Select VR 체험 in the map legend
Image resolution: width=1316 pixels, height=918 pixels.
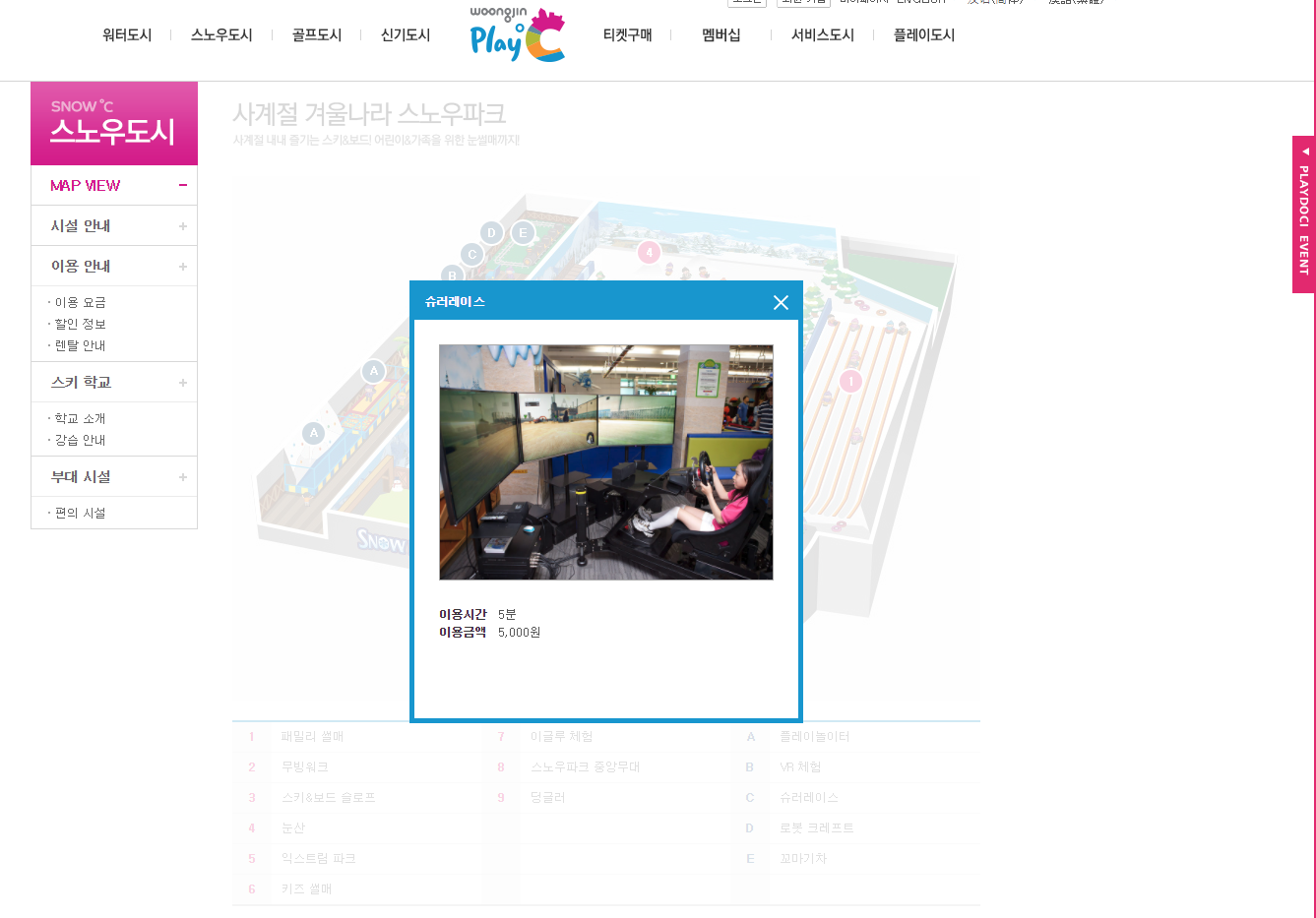click(x=800, y=767)
